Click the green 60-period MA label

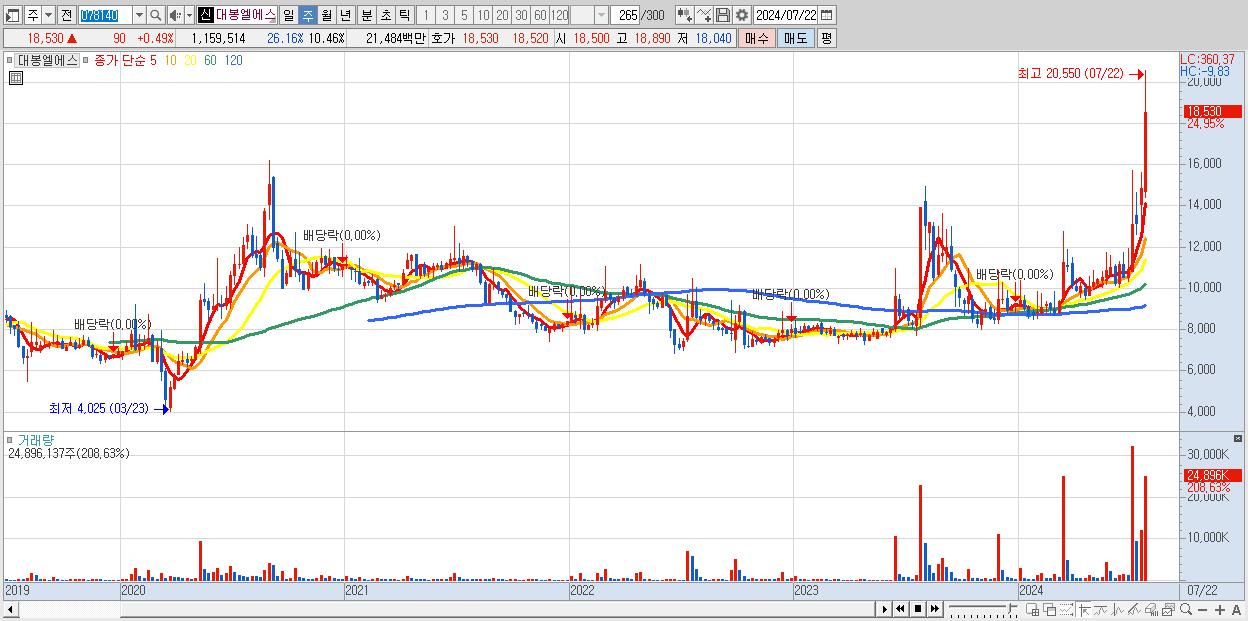210,61
